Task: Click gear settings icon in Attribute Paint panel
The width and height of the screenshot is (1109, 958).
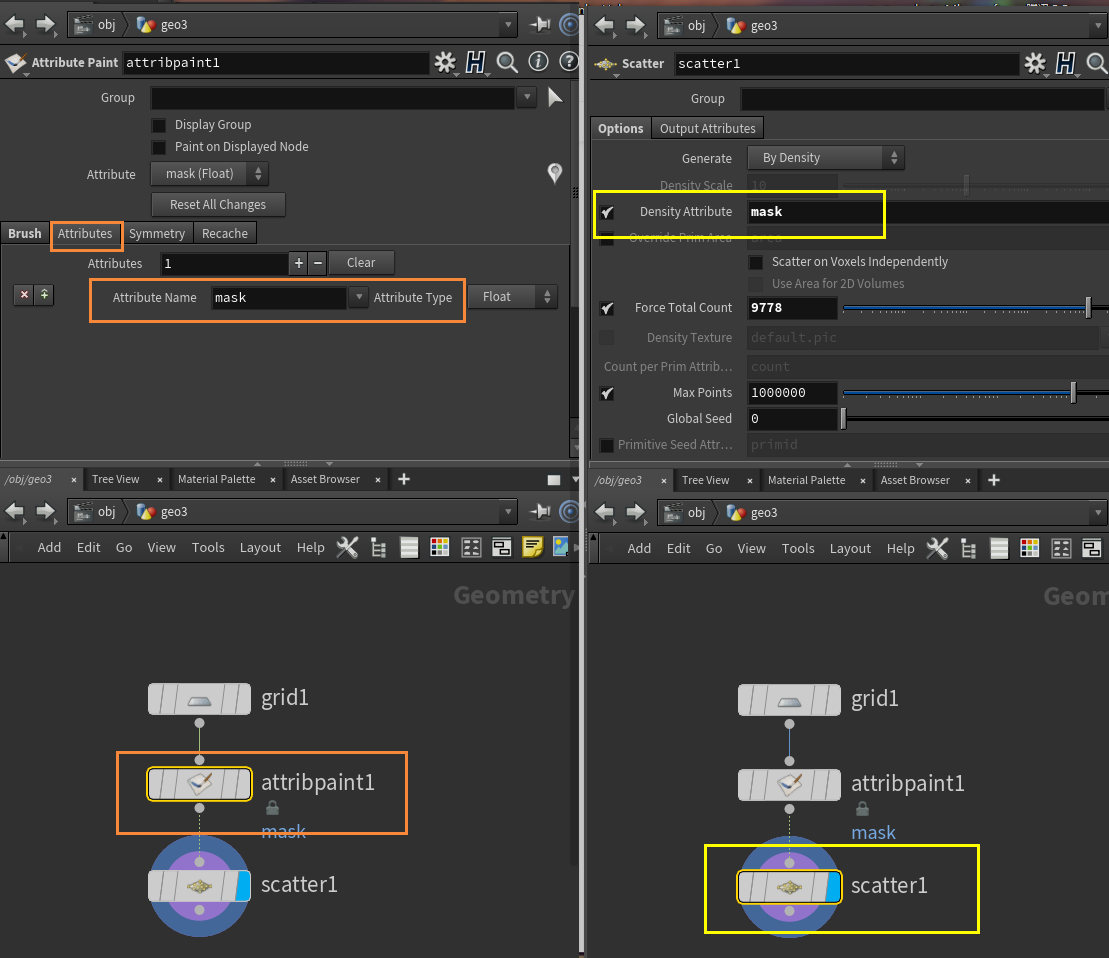Action: (445, 63)
